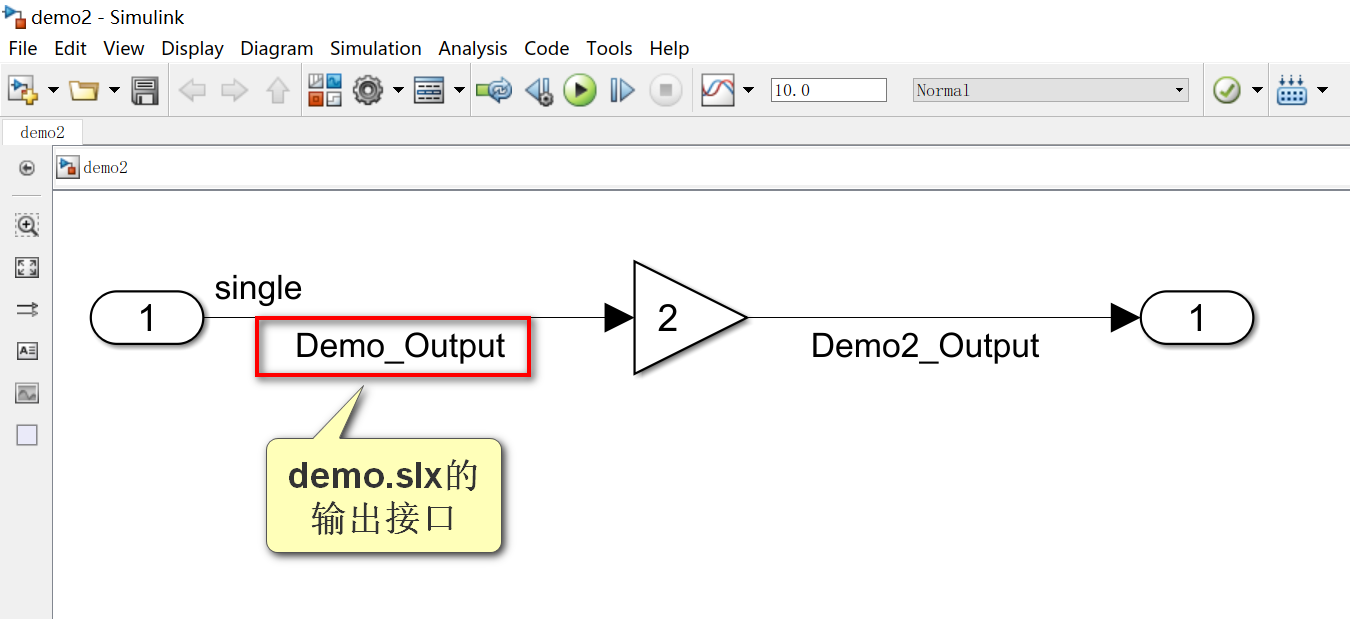The width and height of the screenshot is (1350, 619).
Task: Open the Diagram menu
Action: tap(277, 48)
